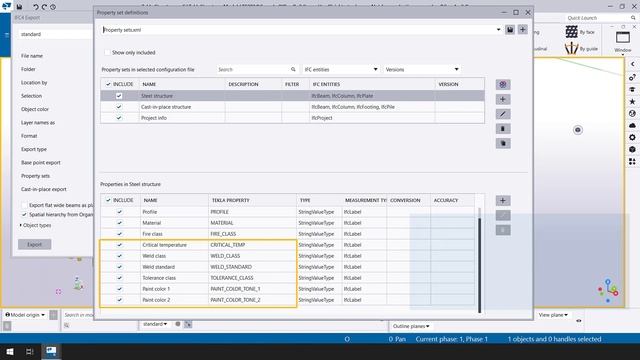Toggle Spatial hierarchy from Organizer checkbox

coord(24,215)
